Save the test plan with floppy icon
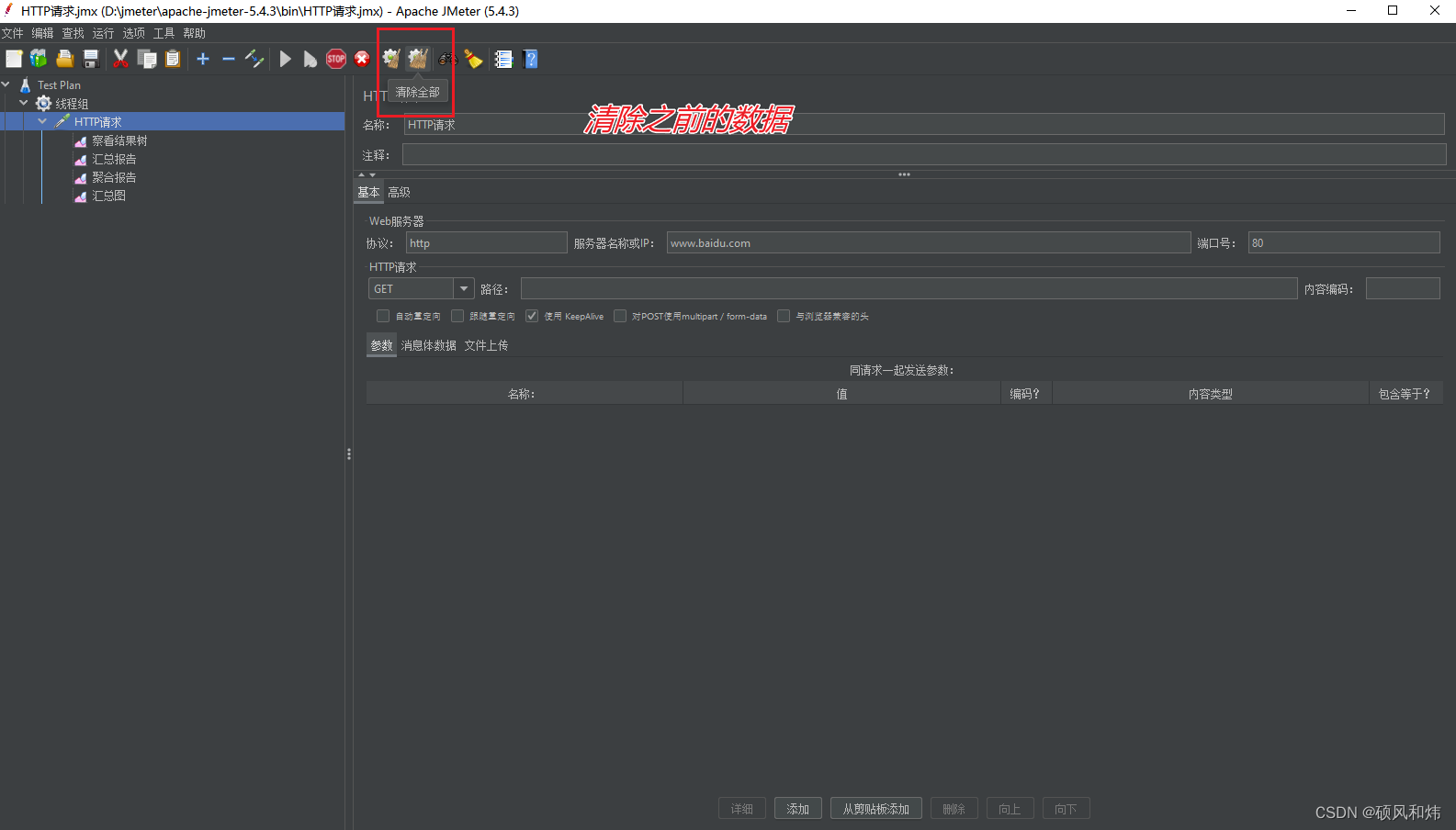 [x=91, y=59]
